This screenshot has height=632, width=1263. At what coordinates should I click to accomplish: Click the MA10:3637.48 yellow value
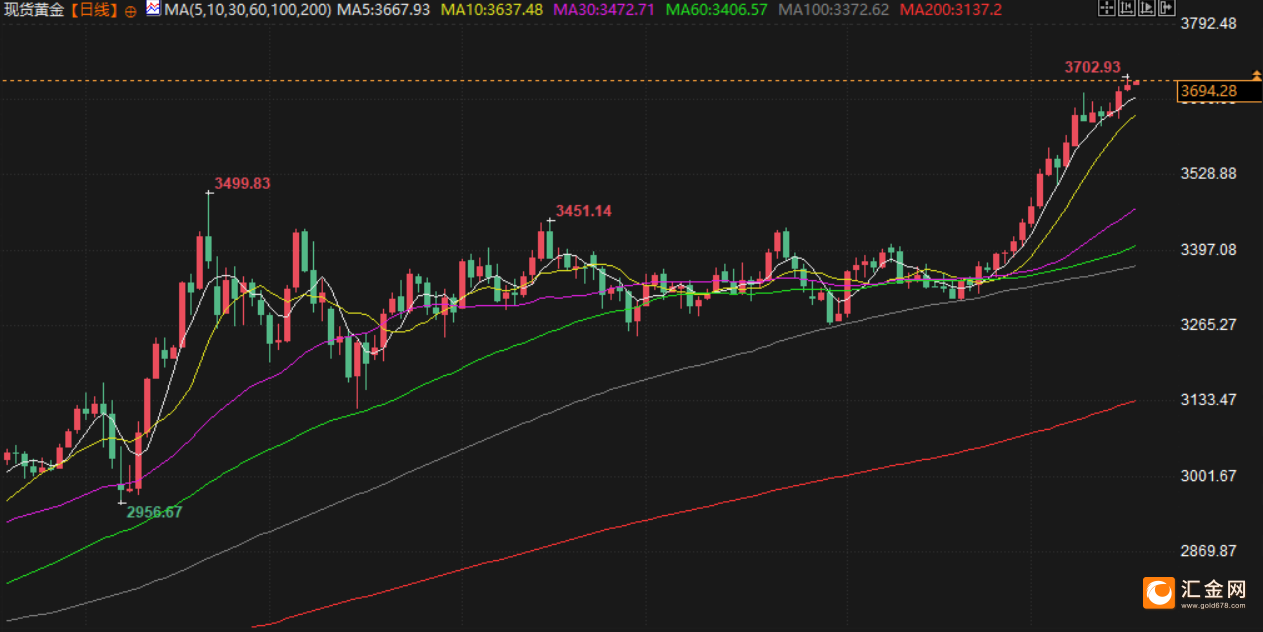pyautogui.click(x=490, y=10)
